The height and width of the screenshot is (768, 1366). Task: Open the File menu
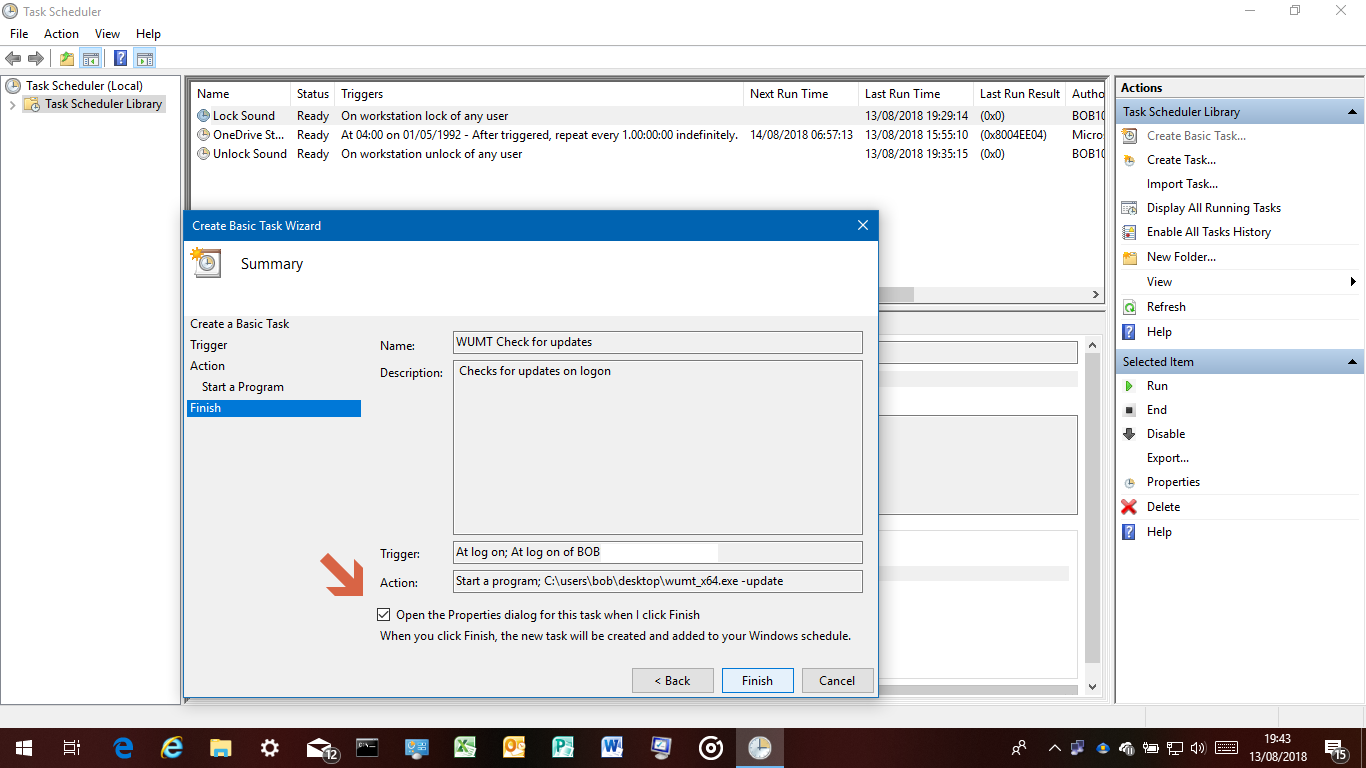click(x=19, y=34)
